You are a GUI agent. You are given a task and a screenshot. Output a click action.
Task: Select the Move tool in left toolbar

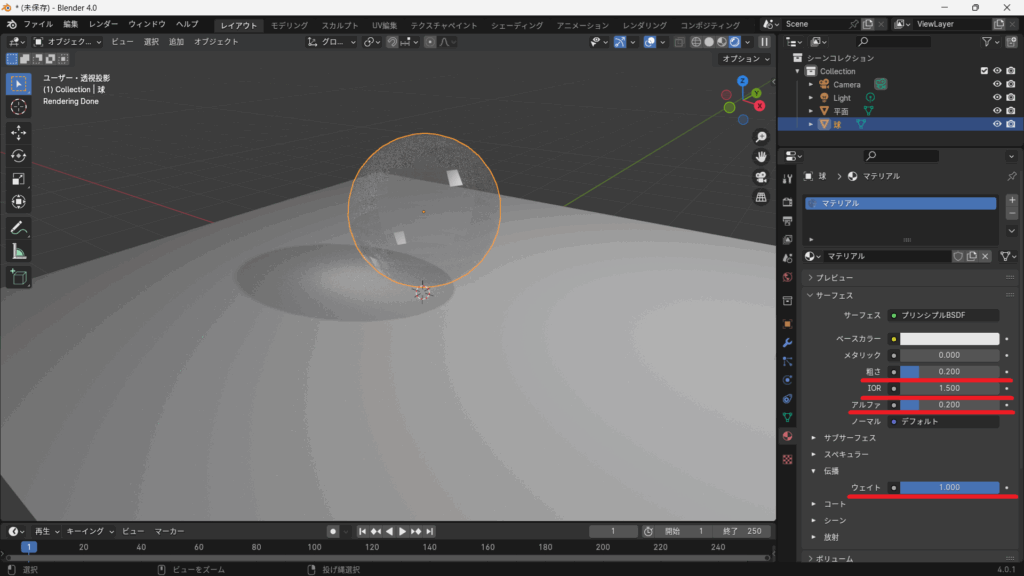tap(19, 132)
